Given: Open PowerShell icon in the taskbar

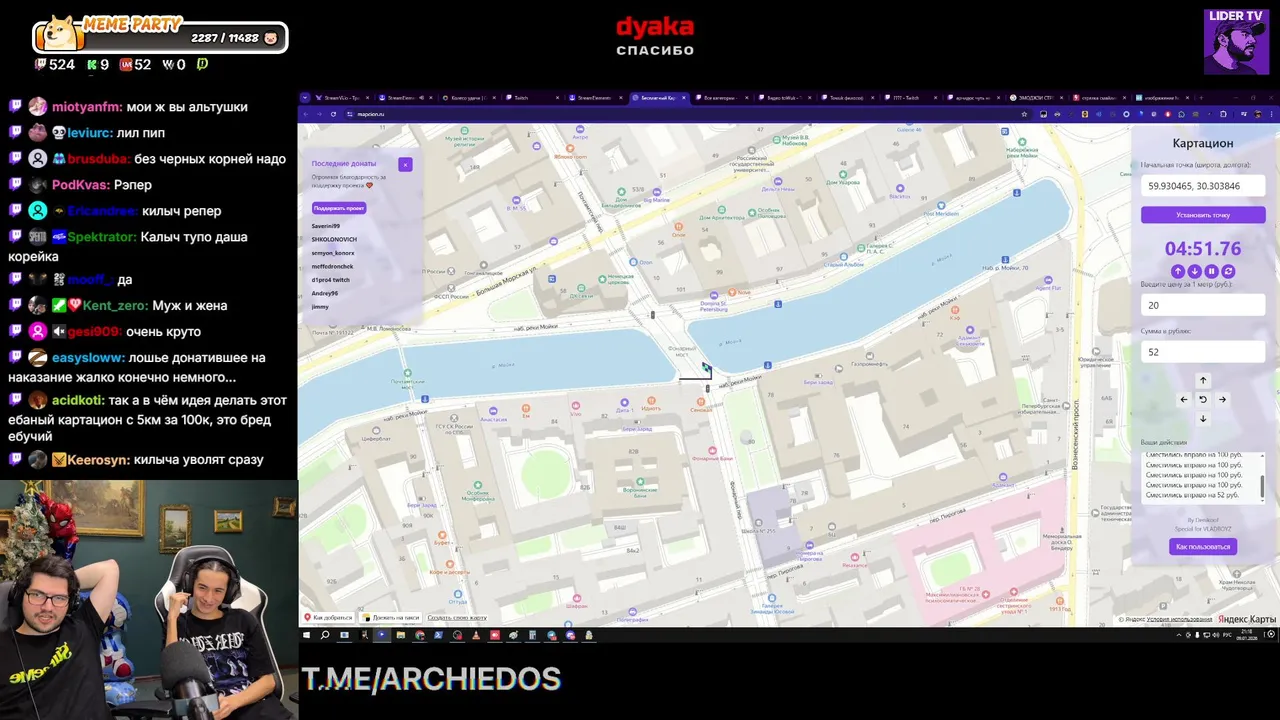Looking at the screenshot, I should click(x=439, y=635).
